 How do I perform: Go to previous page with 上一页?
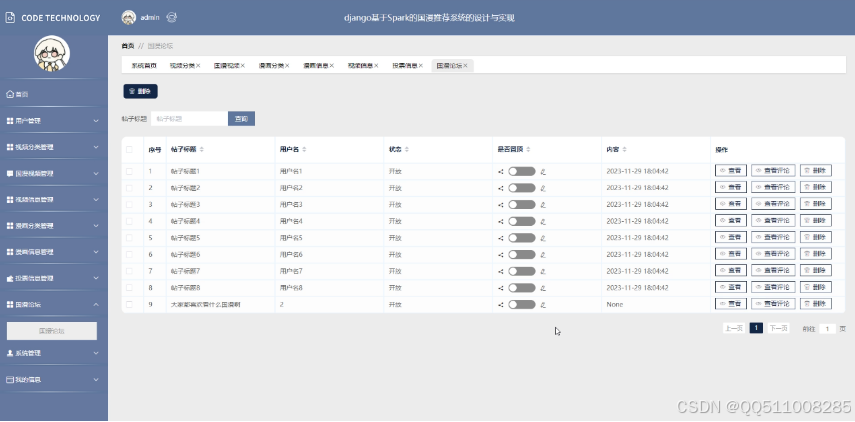tap(733, 328)
